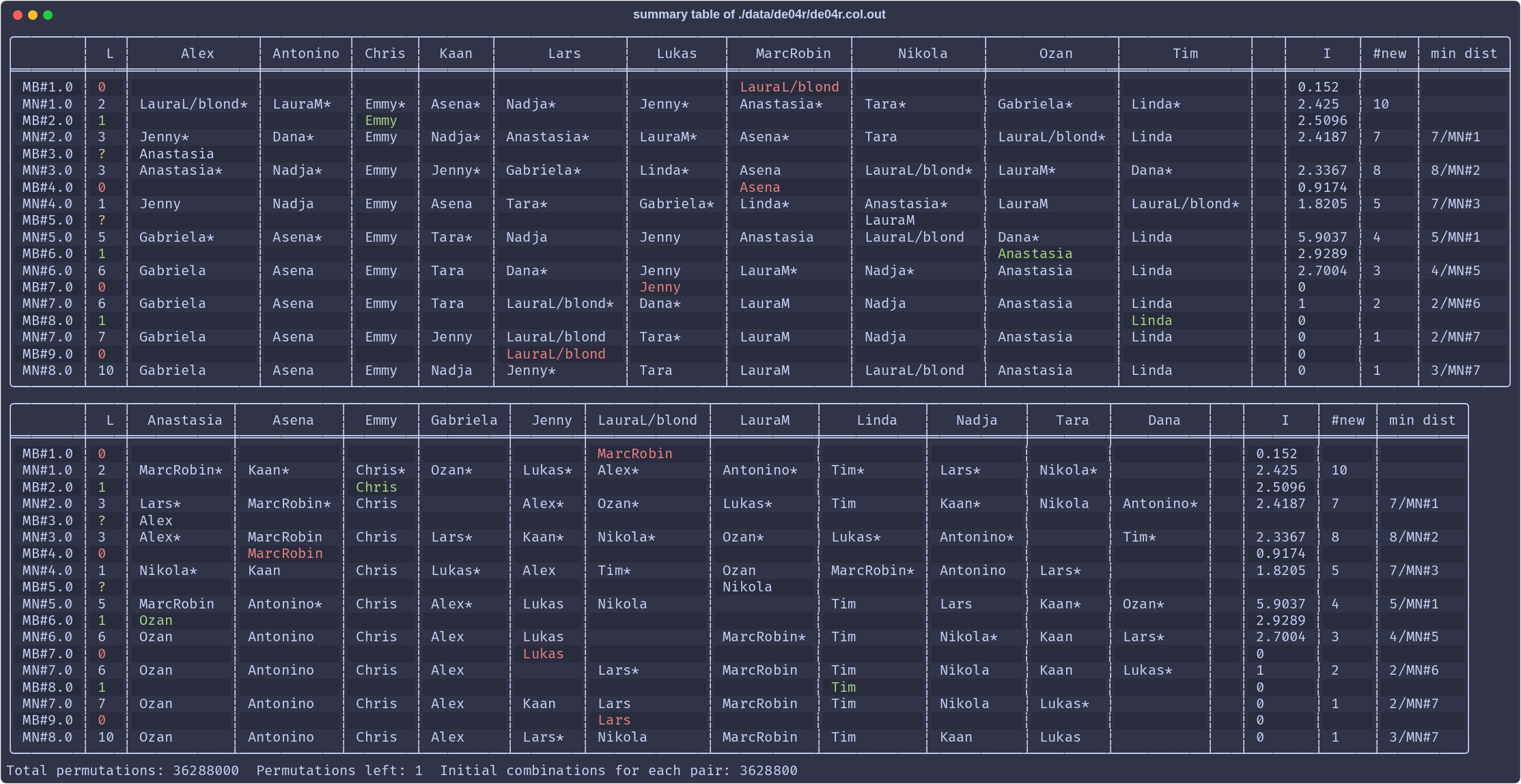The image size is (1521, 784).
Task: Click 'MarcRobin*' under Linda in bottom MN#4.0 row
Action: [x=872, y=570]
